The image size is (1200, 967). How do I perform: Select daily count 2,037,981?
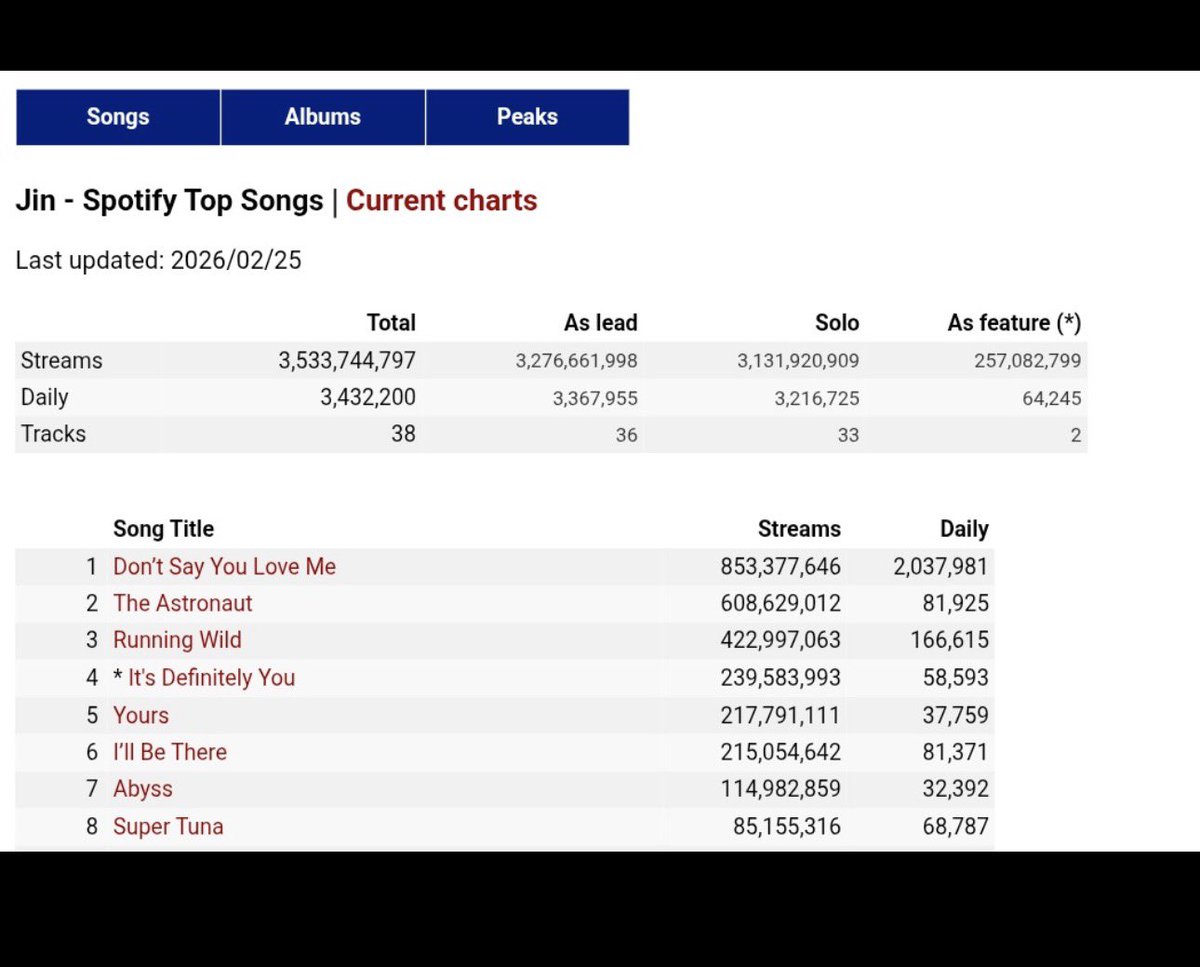(x=940, y=566)
